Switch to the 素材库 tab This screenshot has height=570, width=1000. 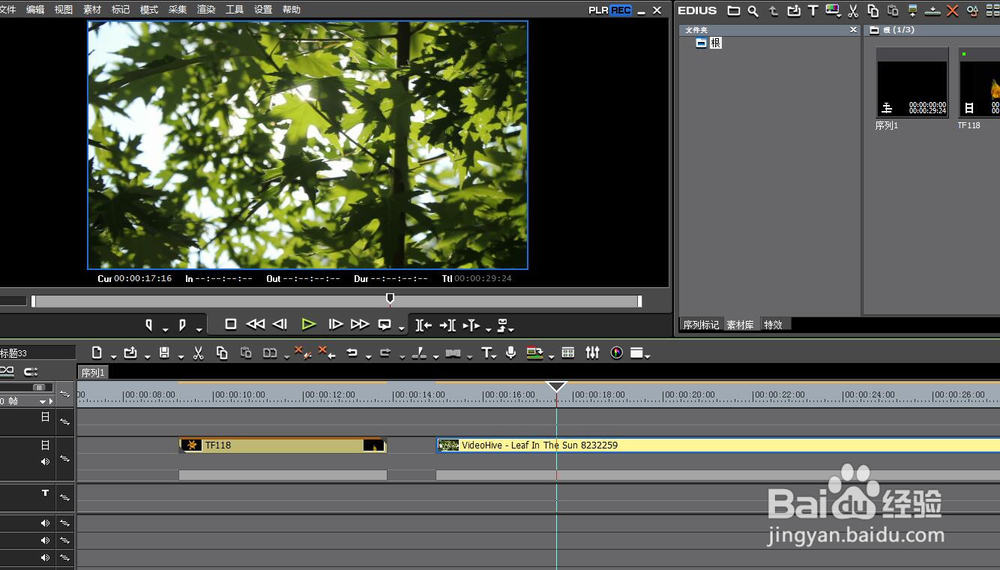740,325
